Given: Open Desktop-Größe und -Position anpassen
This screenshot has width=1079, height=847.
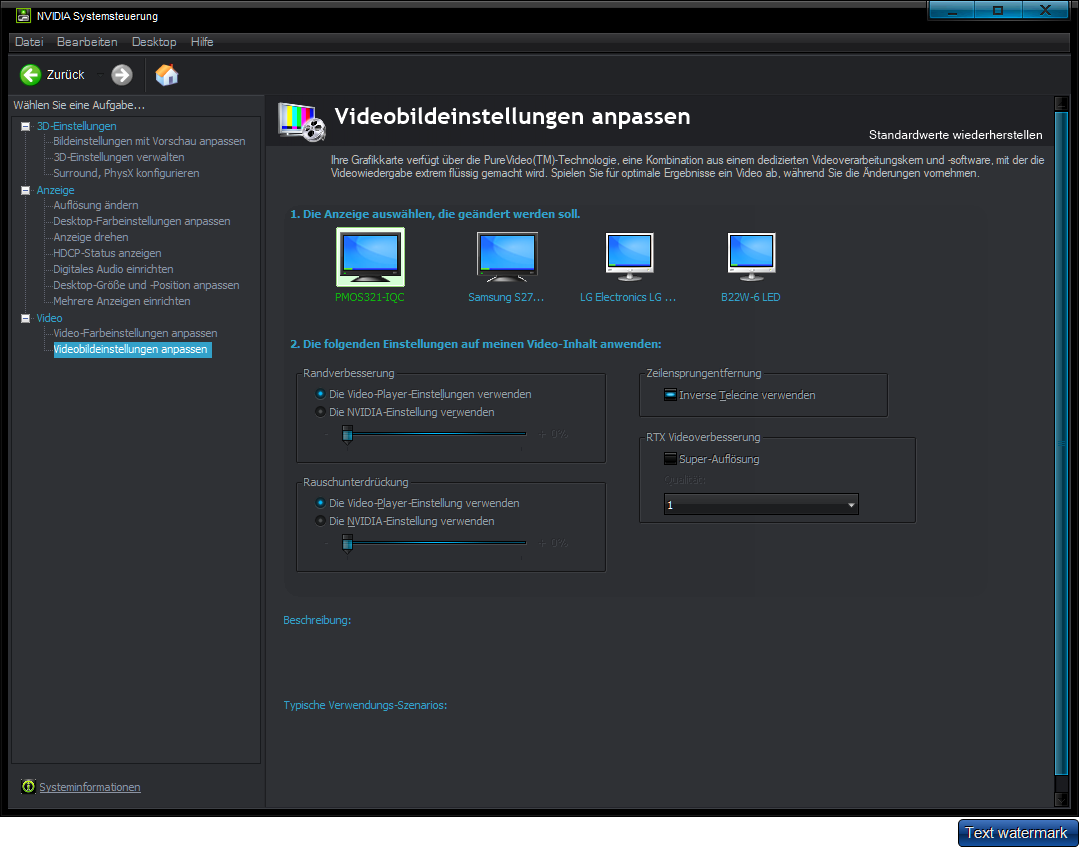Looking at the screenshot, I should [x=147, y=285].
